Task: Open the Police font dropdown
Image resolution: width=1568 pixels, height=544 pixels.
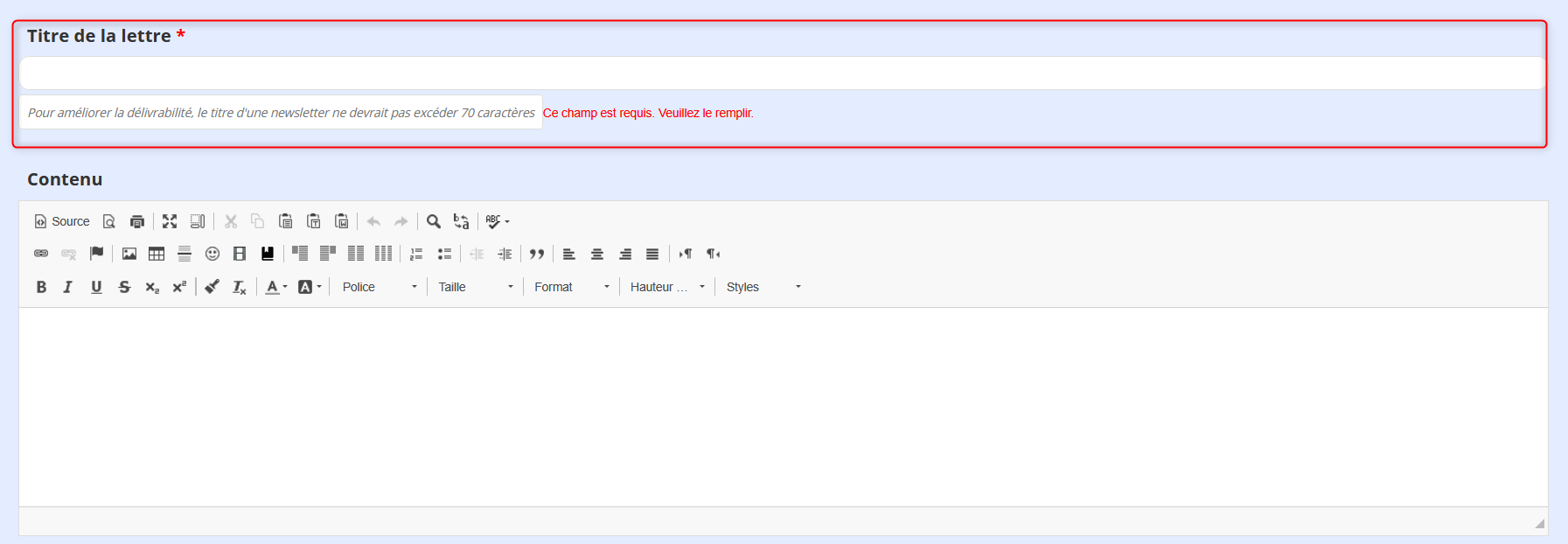Action: (x=380, y=287)
